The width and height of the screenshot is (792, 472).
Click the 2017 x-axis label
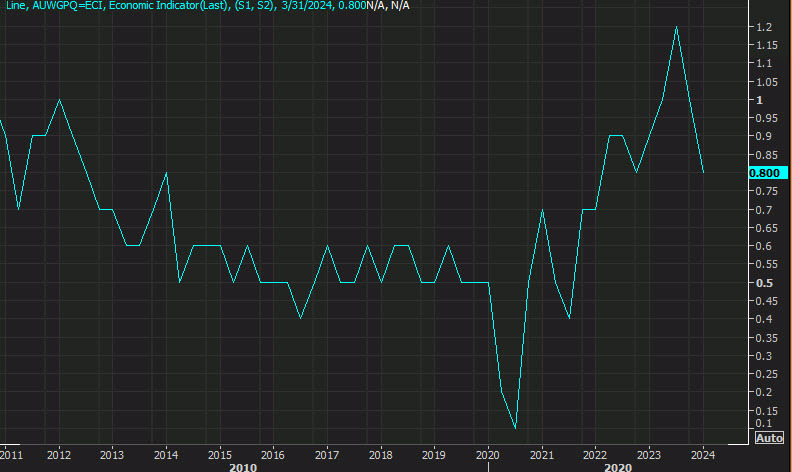point(327,455)
